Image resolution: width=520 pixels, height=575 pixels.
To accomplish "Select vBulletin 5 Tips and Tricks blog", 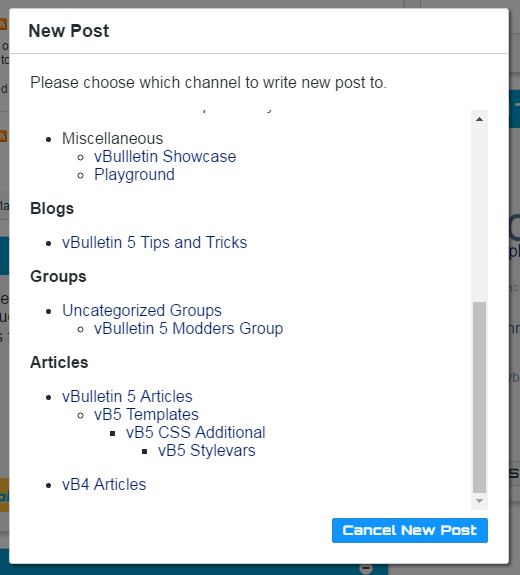I will point(154,242).
